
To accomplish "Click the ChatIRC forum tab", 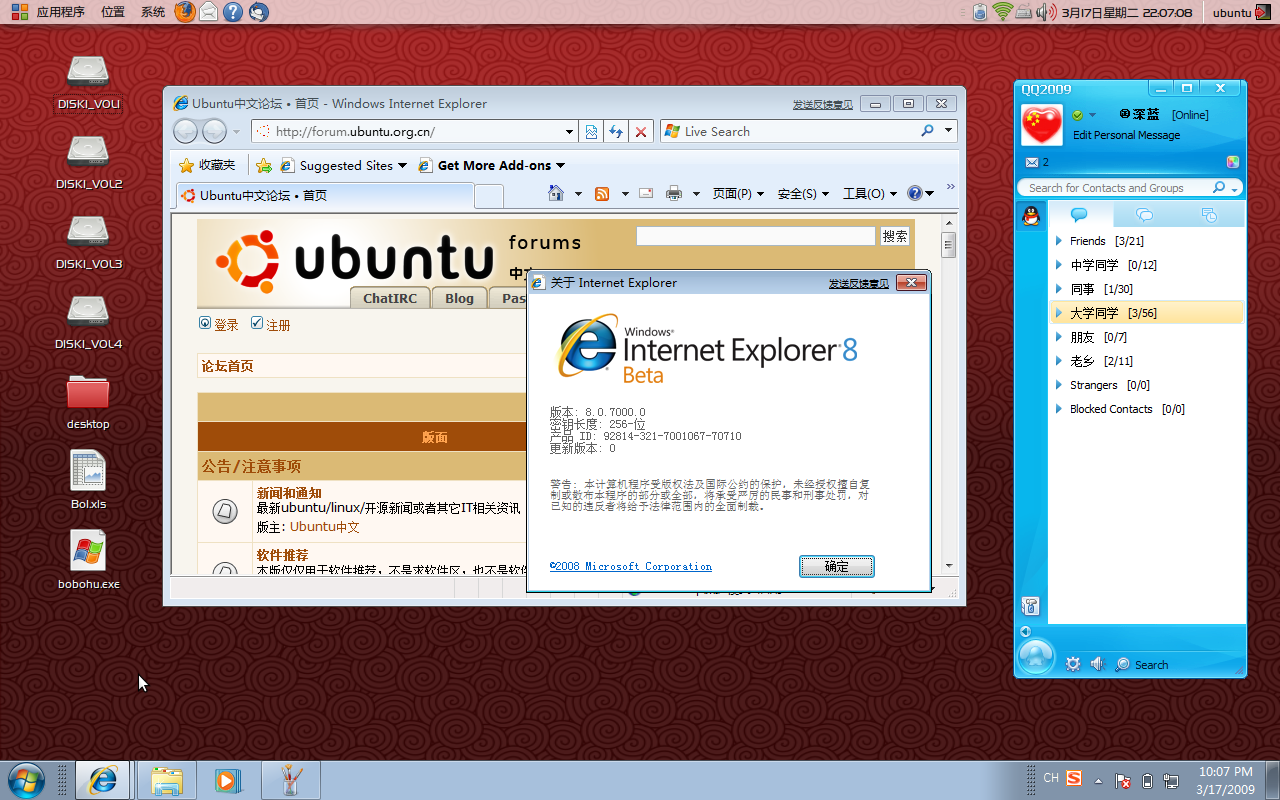I will point(390,298).
